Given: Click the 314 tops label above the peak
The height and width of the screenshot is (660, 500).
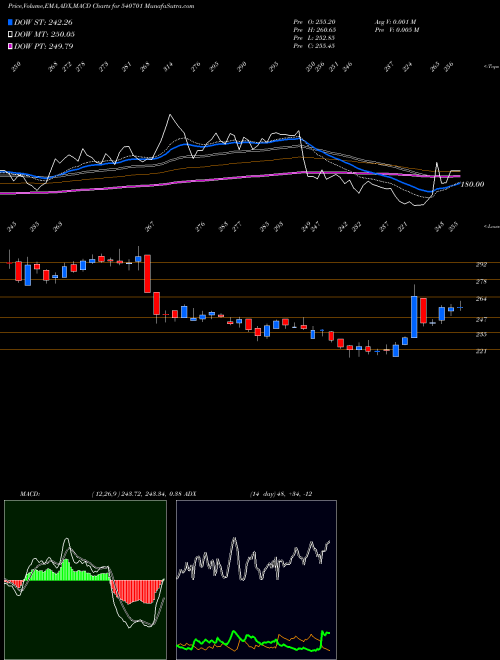Looking at the screenshot, I should tap(168, 67).
